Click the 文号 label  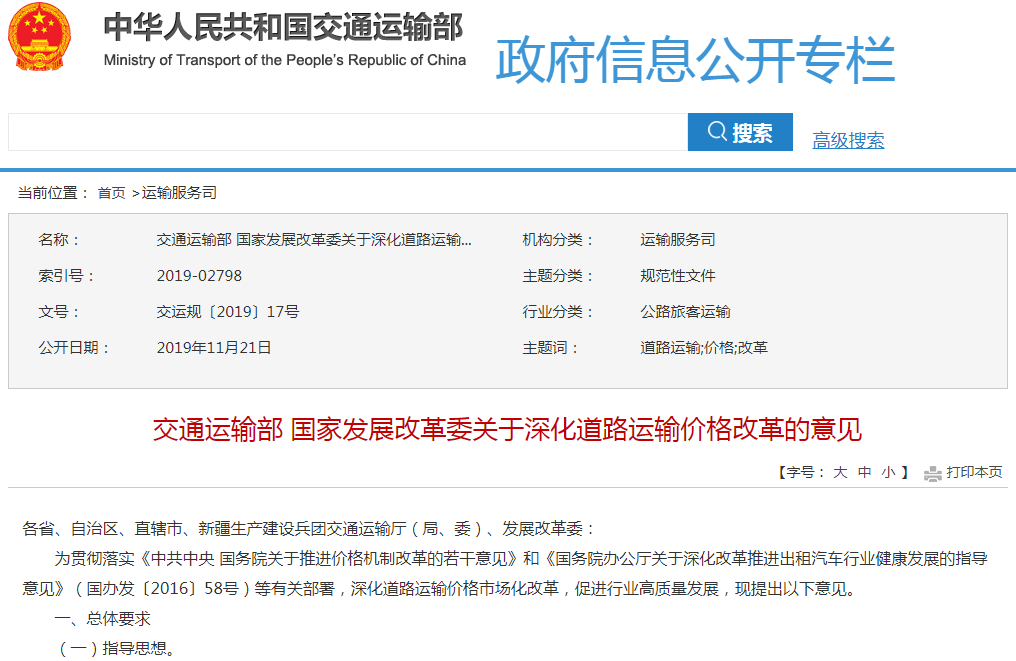click(x=58, y=312)
